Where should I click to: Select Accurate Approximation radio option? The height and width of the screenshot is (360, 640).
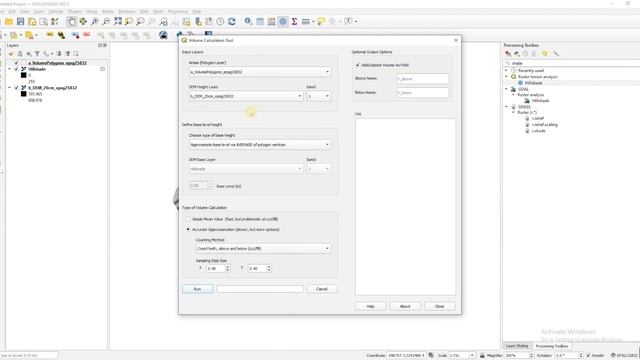(x=188, y=229)
